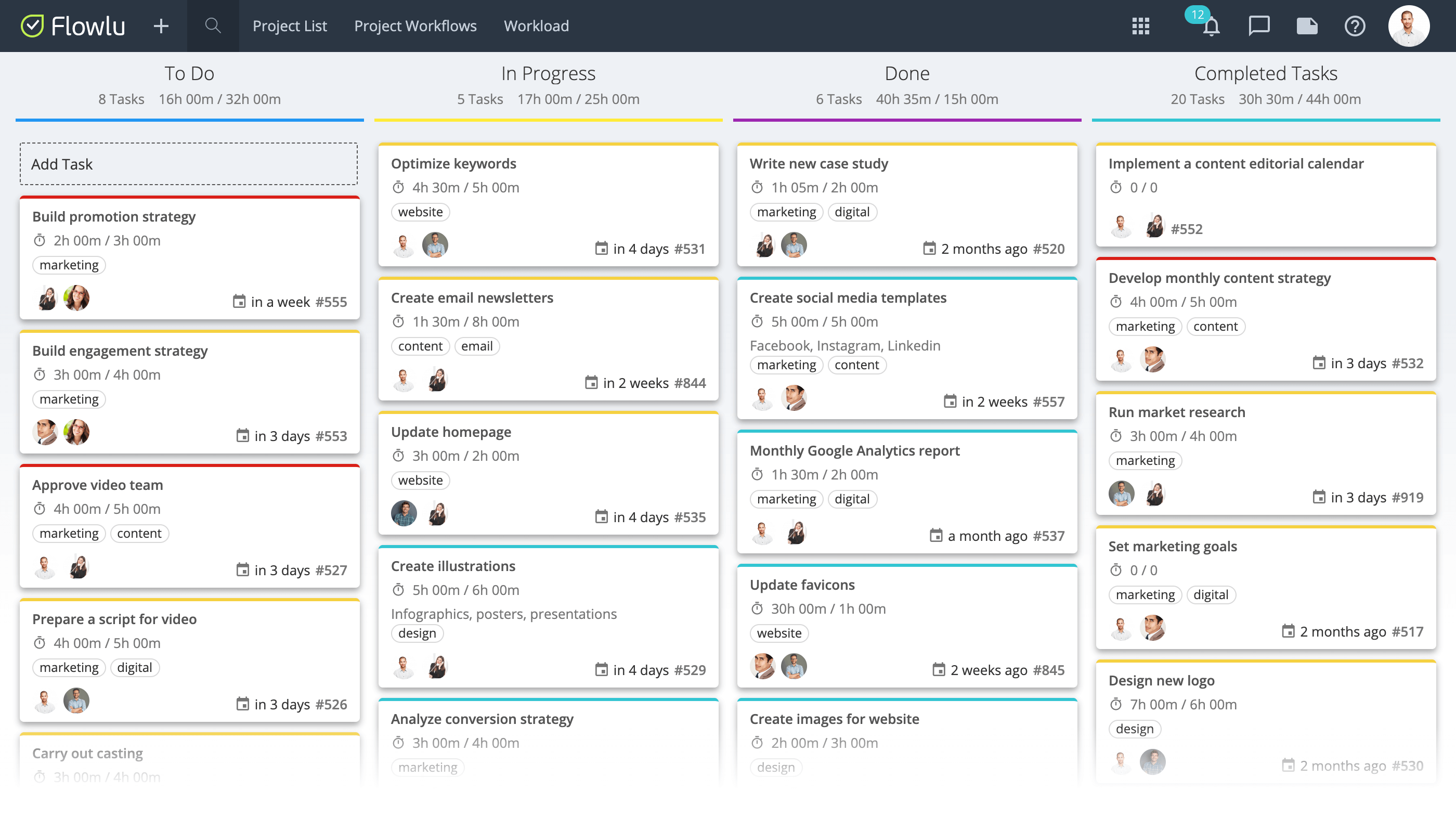
Task: Open the search magnifier in top bar
Action: [x=213, y=25]
